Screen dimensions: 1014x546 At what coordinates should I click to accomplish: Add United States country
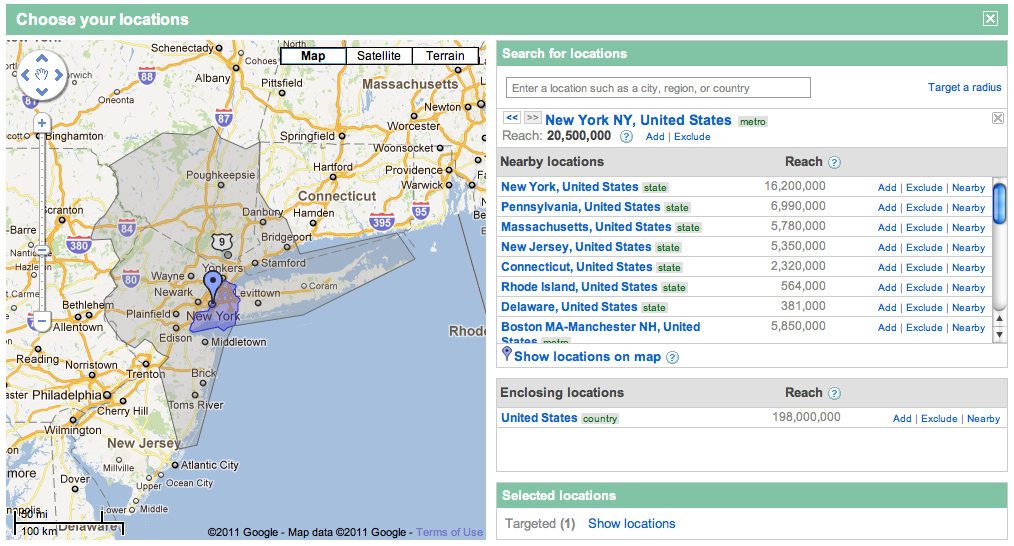click(902, 419)
